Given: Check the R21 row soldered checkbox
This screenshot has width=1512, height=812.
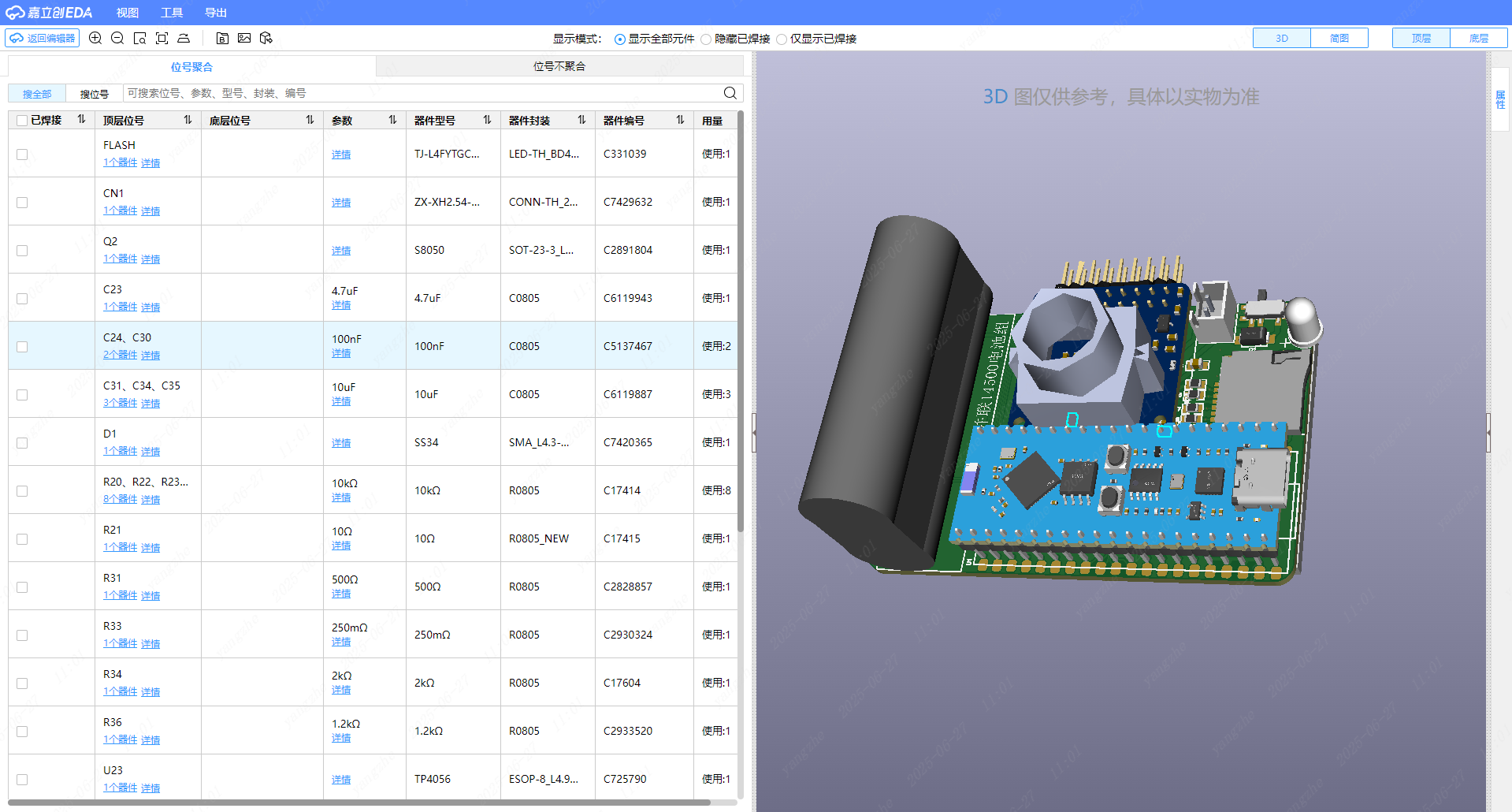Looking at the screenshot, I should [22, 539].
